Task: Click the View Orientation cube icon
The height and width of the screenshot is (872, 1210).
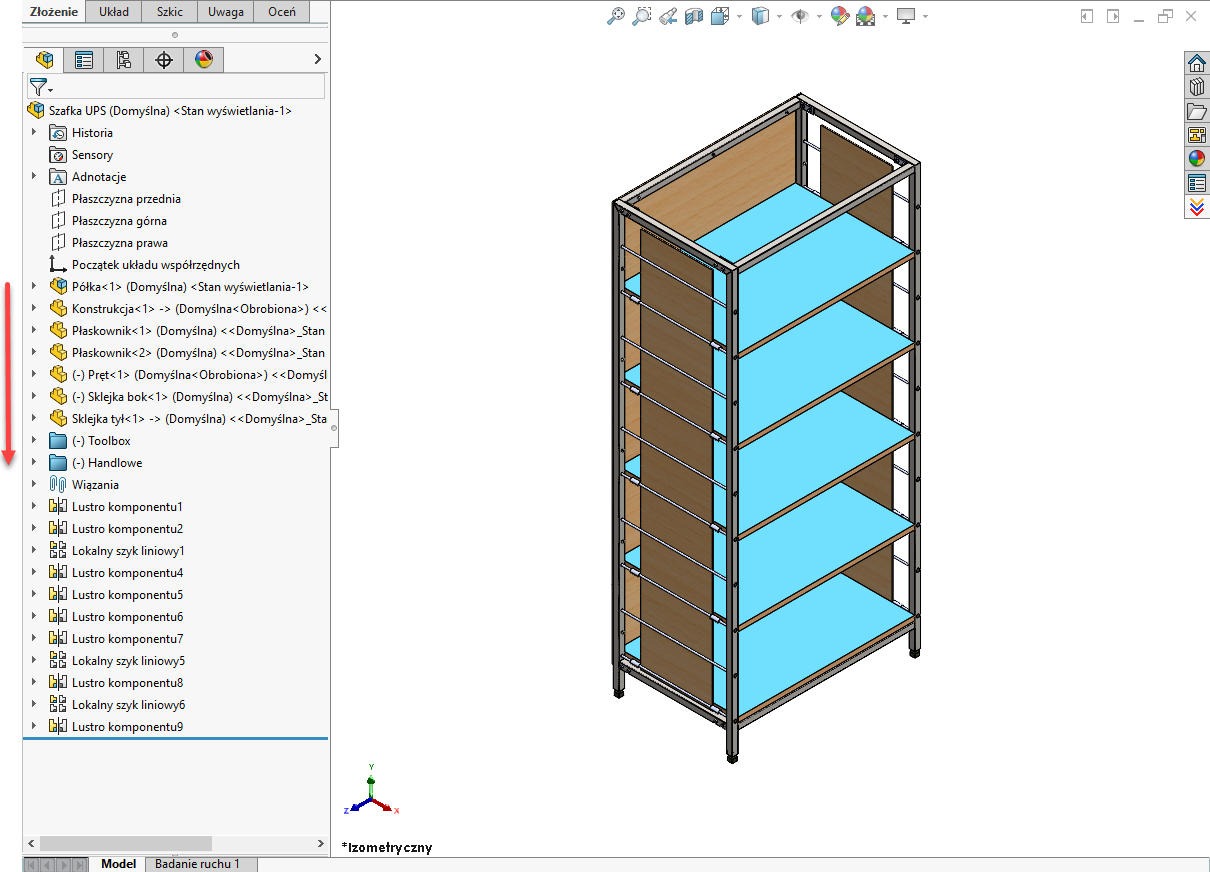Action: click(x=720, y=16)
